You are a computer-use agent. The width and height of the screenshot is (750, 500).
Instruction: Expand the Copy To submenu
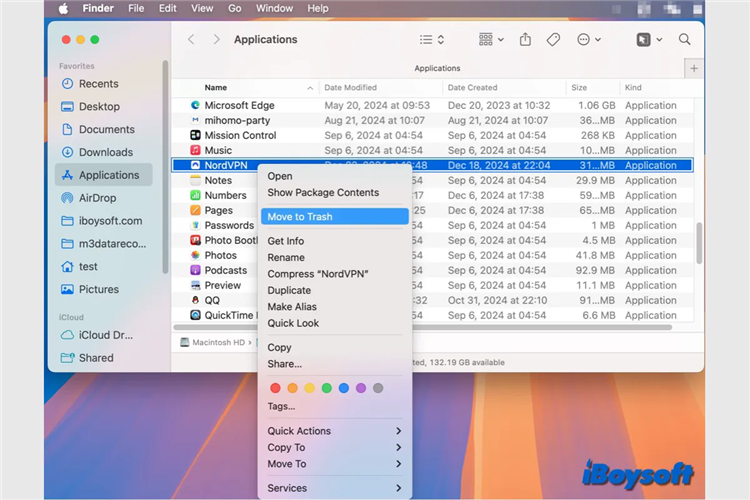(335, 447)
